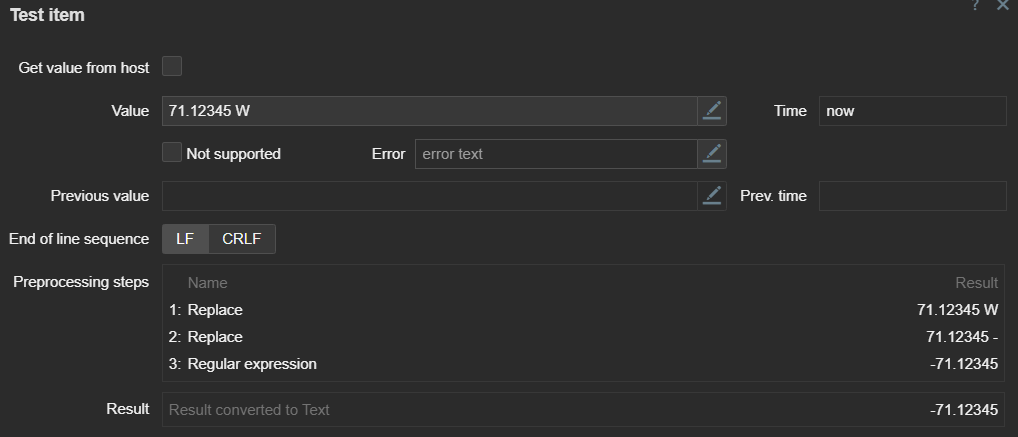Open the multiline editor for Previous value
1018x437 pixels.
pyautogui.click(x=712, y=196)
